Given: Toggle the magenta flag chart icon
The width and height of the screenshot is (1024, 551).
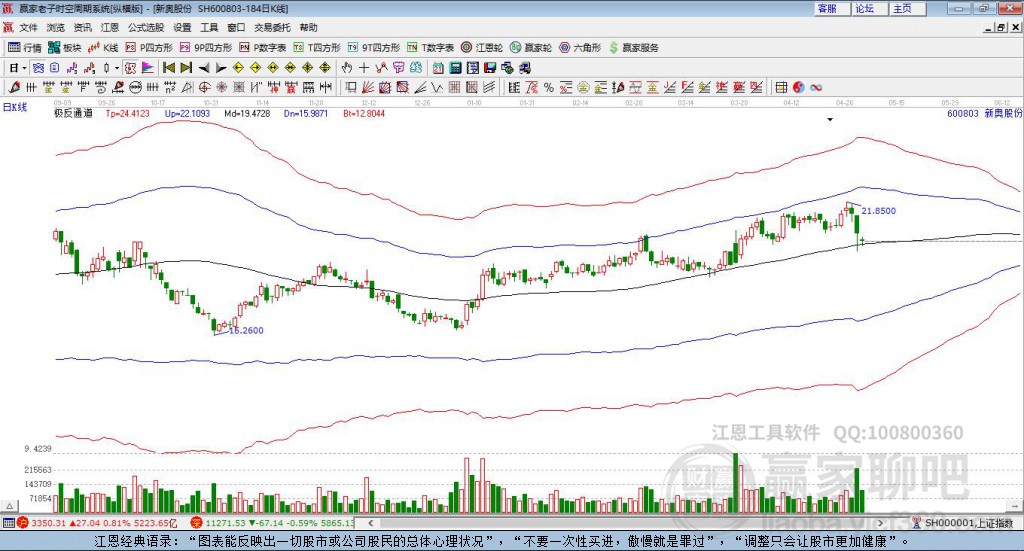Looking at the screenshot, I should pos(148,68).
